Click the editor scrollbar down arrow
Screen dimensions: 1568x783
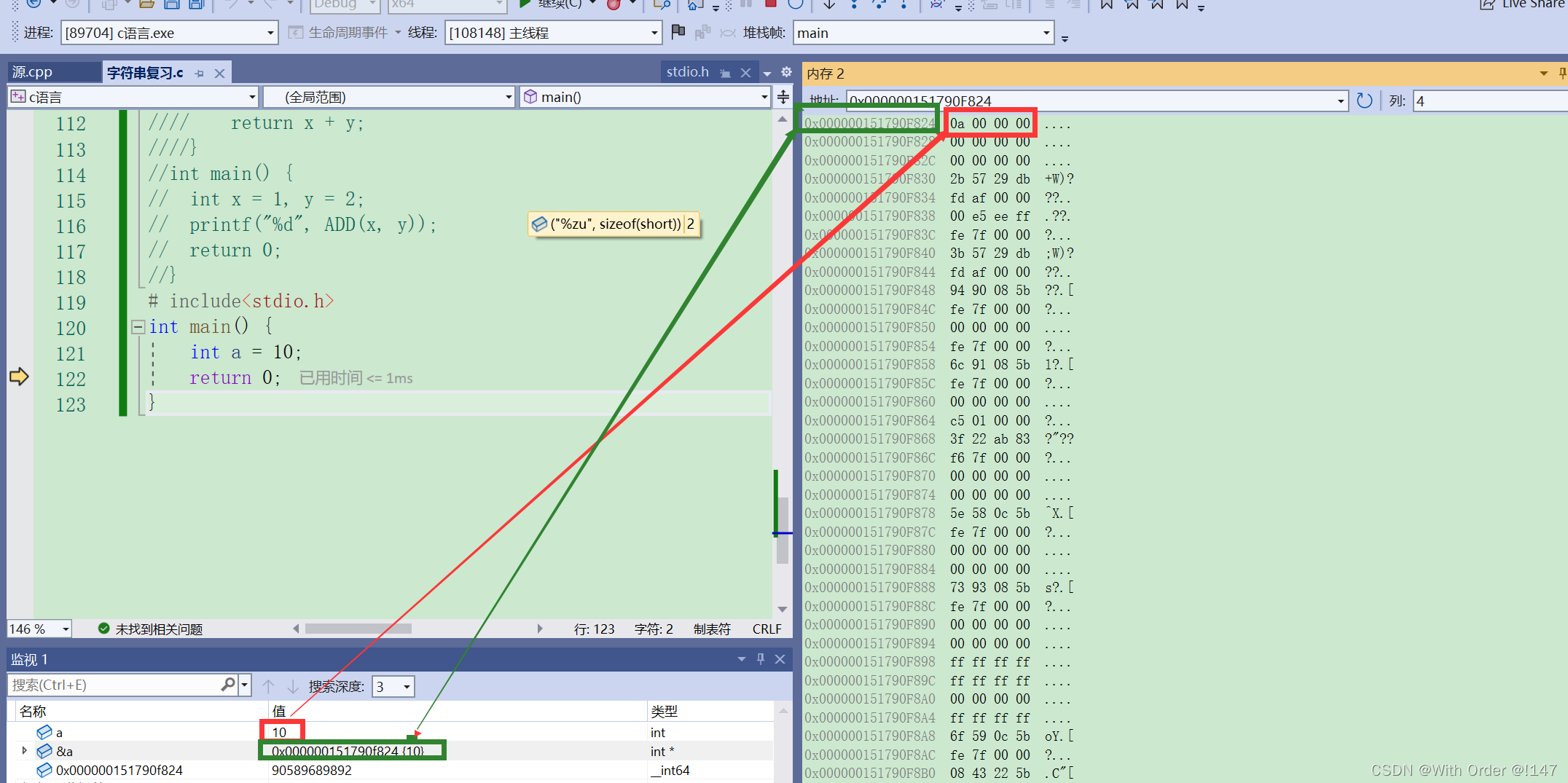pyautogui.click(x=783, y=609)
